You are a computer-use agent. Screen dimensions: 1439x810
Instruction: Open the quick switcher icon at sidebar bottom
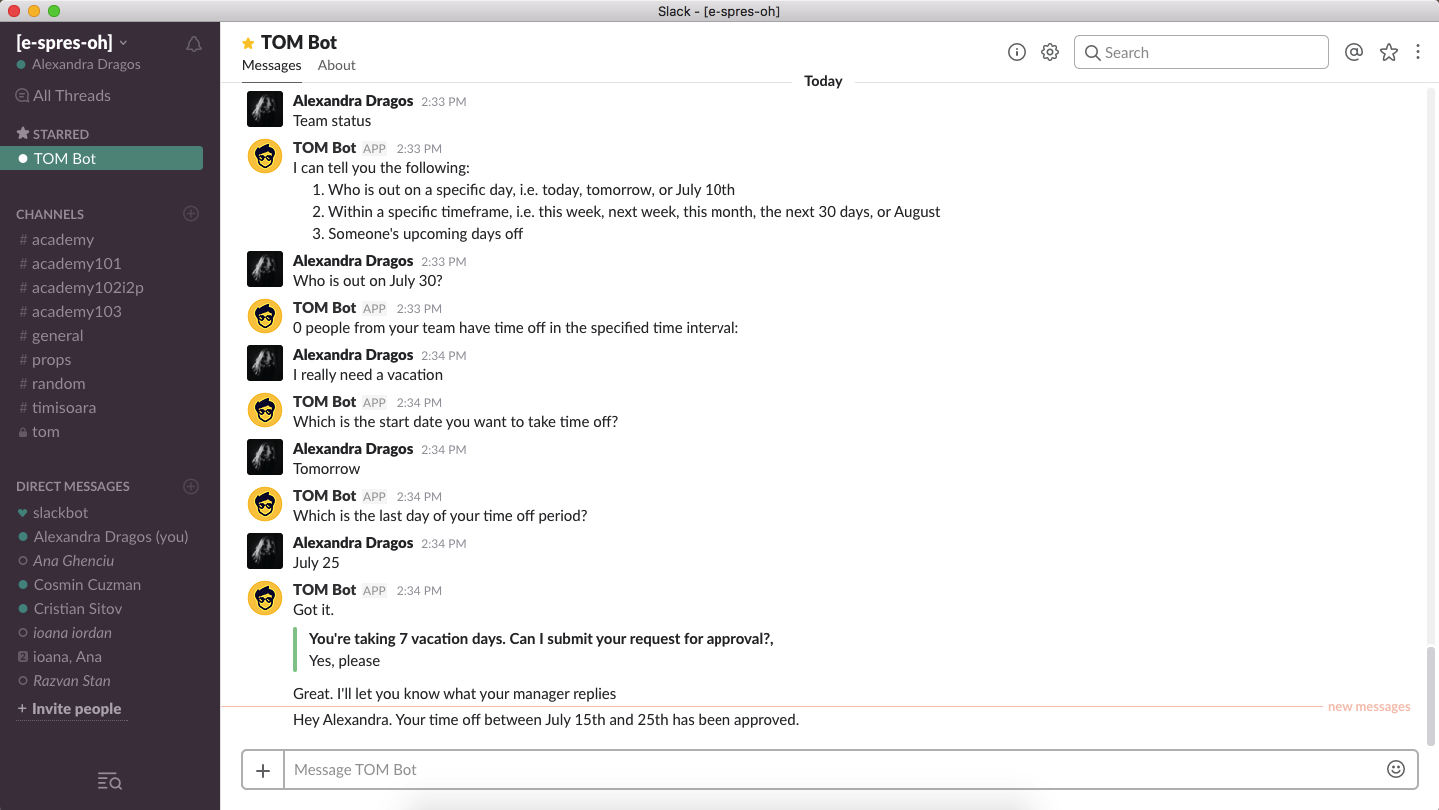[x=110, y=782]
